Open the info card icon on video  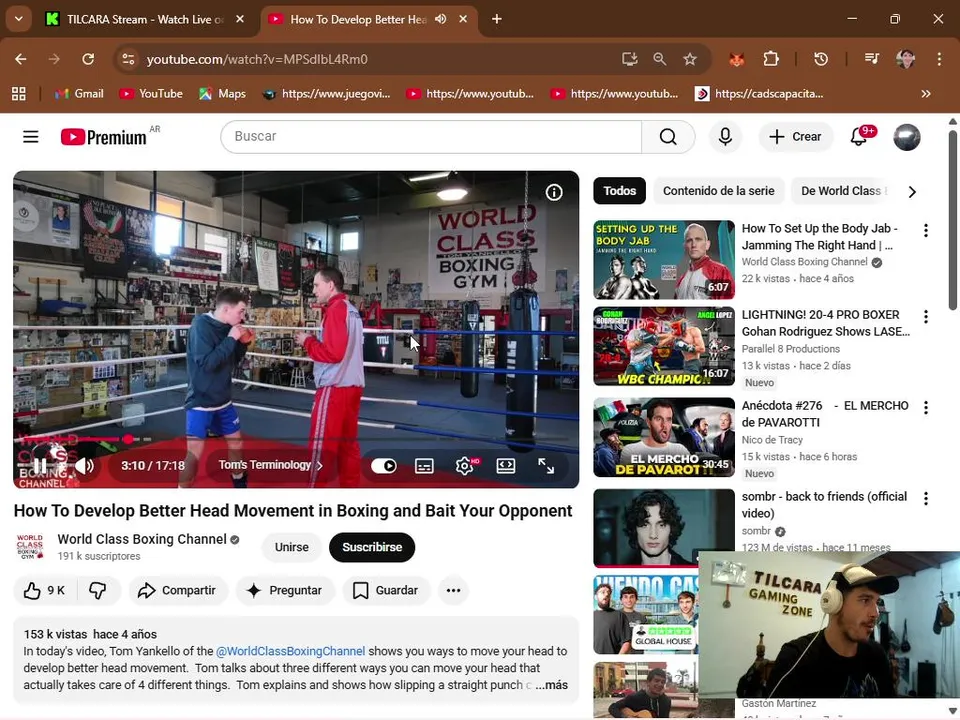[x=554, y=193]
